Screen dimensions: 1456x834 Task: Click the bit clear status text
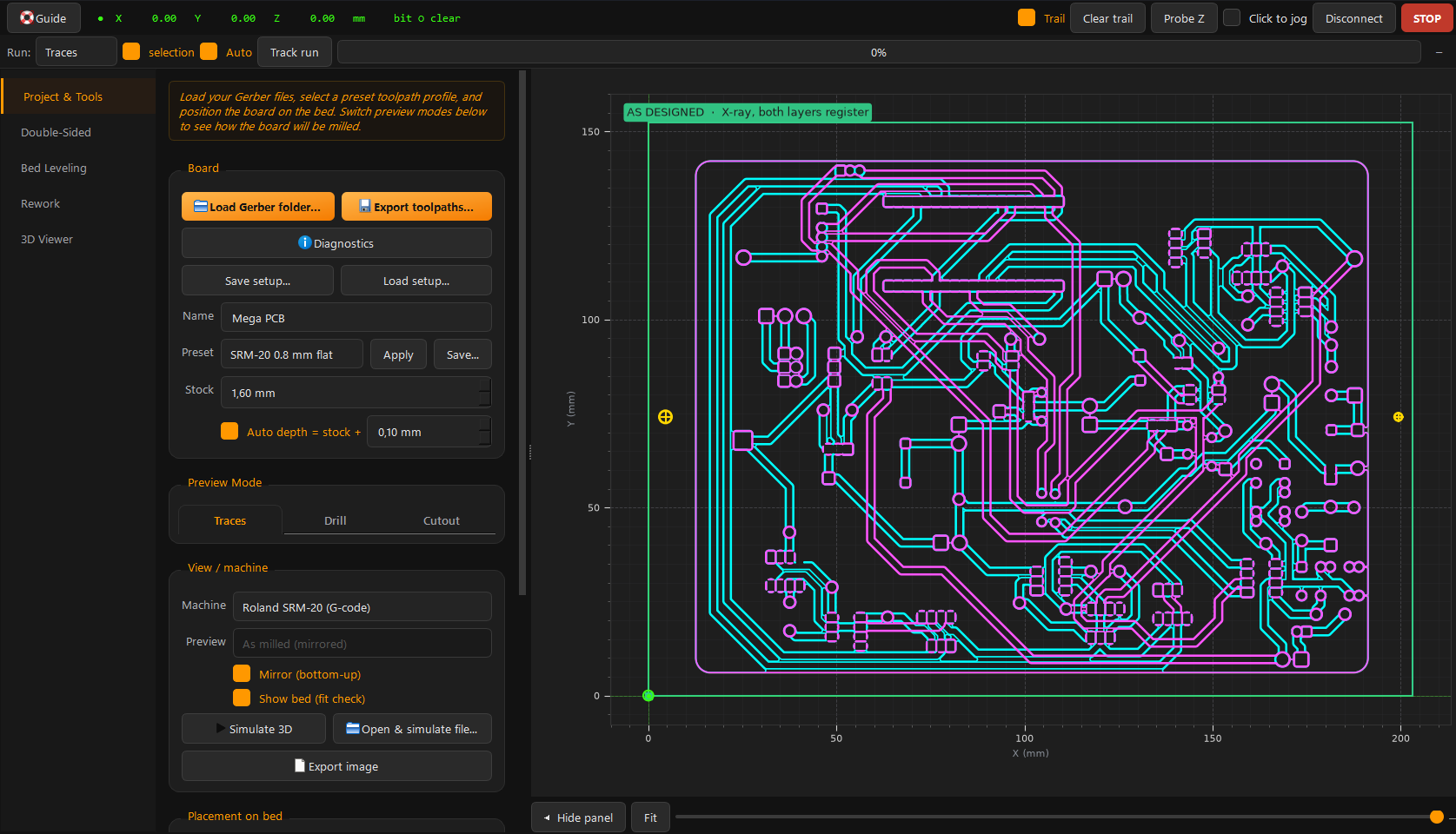[x=427, y=18]
